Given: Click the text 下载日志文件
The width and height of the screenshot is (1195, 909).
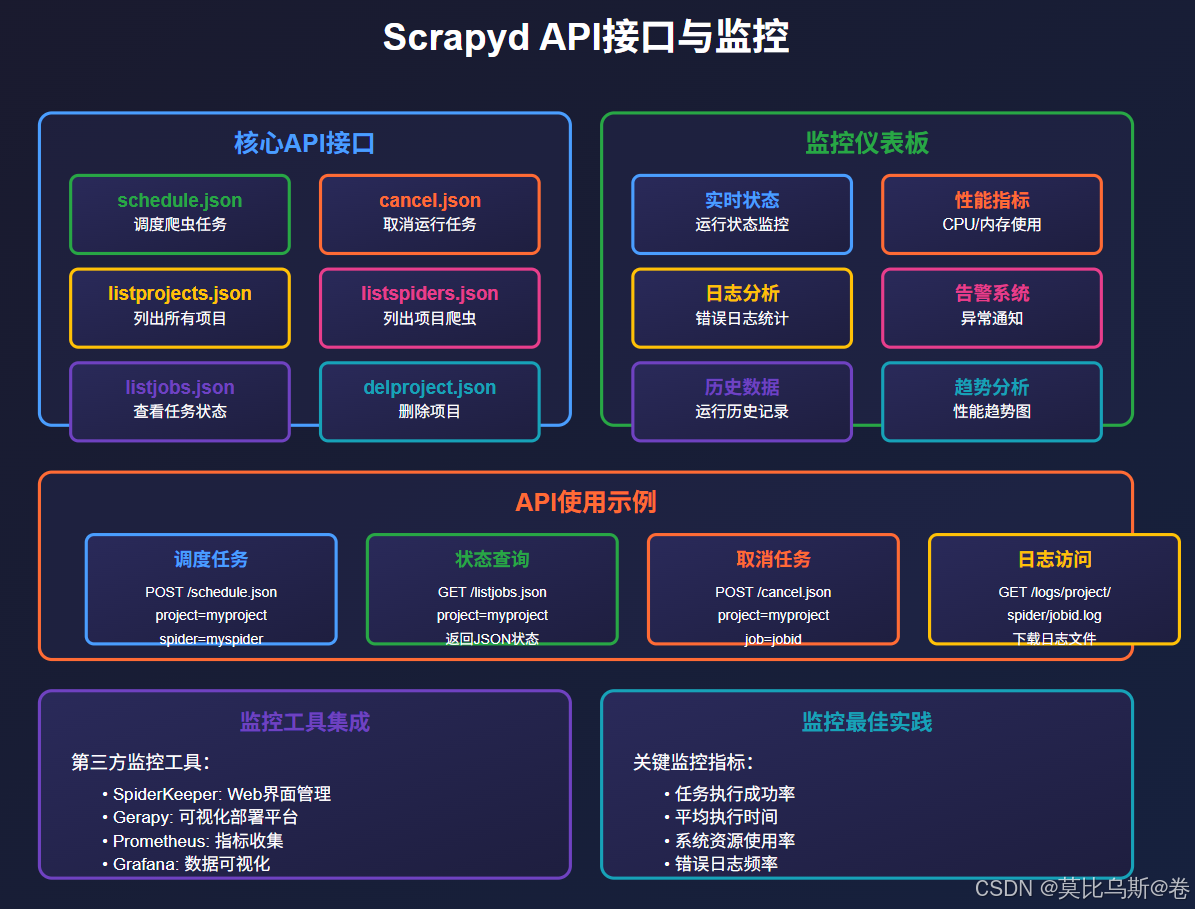Looking at the screenshot, I should click(1055, 639).
